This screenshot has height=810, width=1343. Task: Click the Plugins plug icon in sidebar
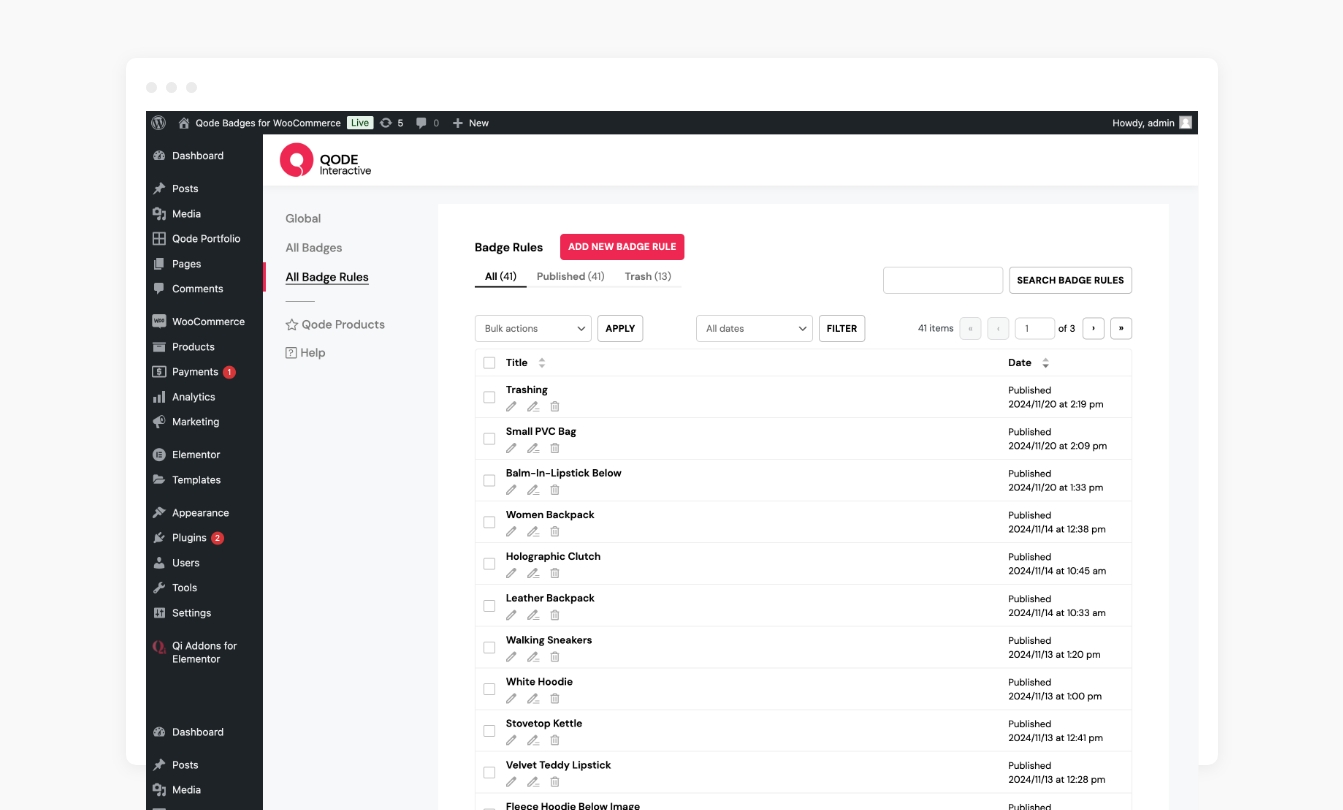[159, 538]
